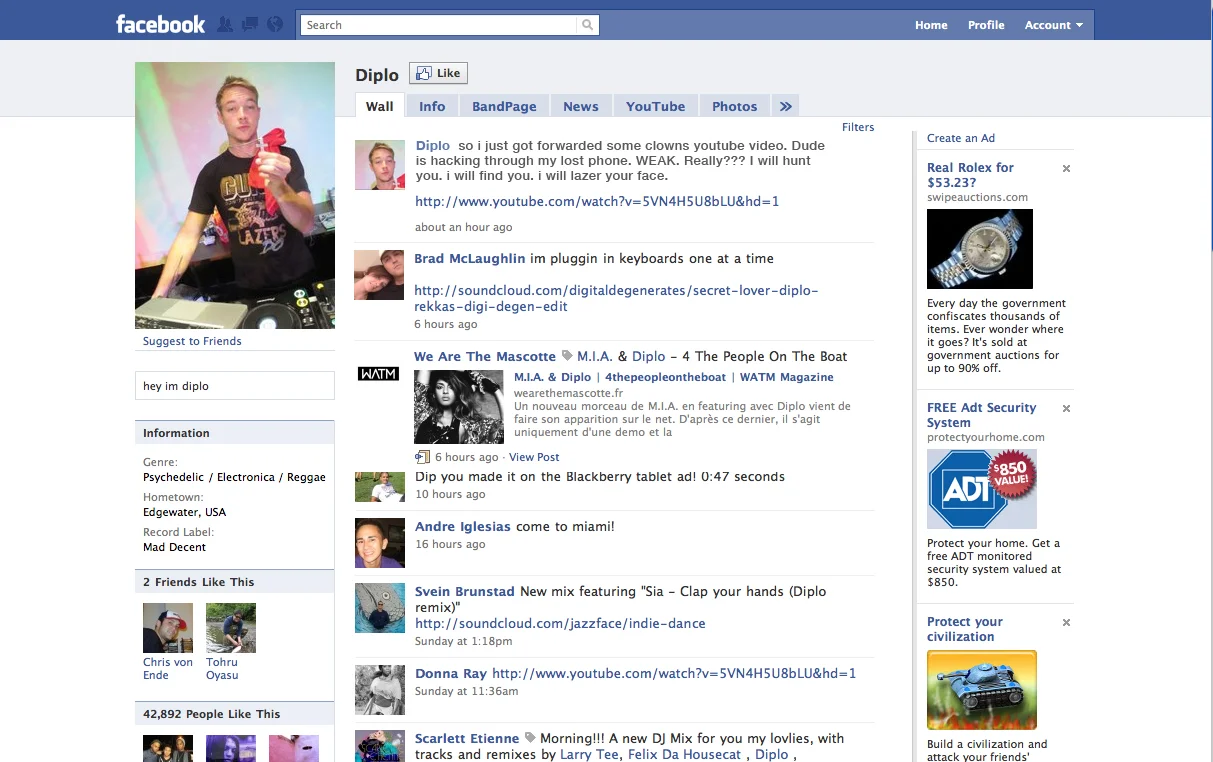Focus the Search input field
The image size is (1213, 762).
pos(440,25)
